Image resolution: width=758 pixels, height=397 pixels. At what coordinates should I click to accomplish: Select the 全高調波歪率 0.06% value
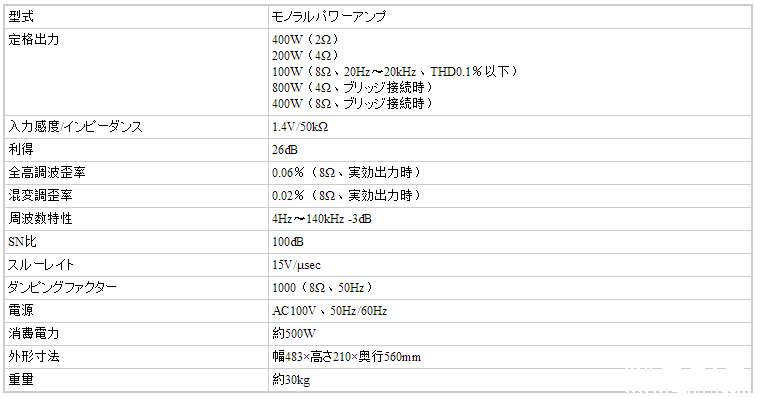coord(346,173)
